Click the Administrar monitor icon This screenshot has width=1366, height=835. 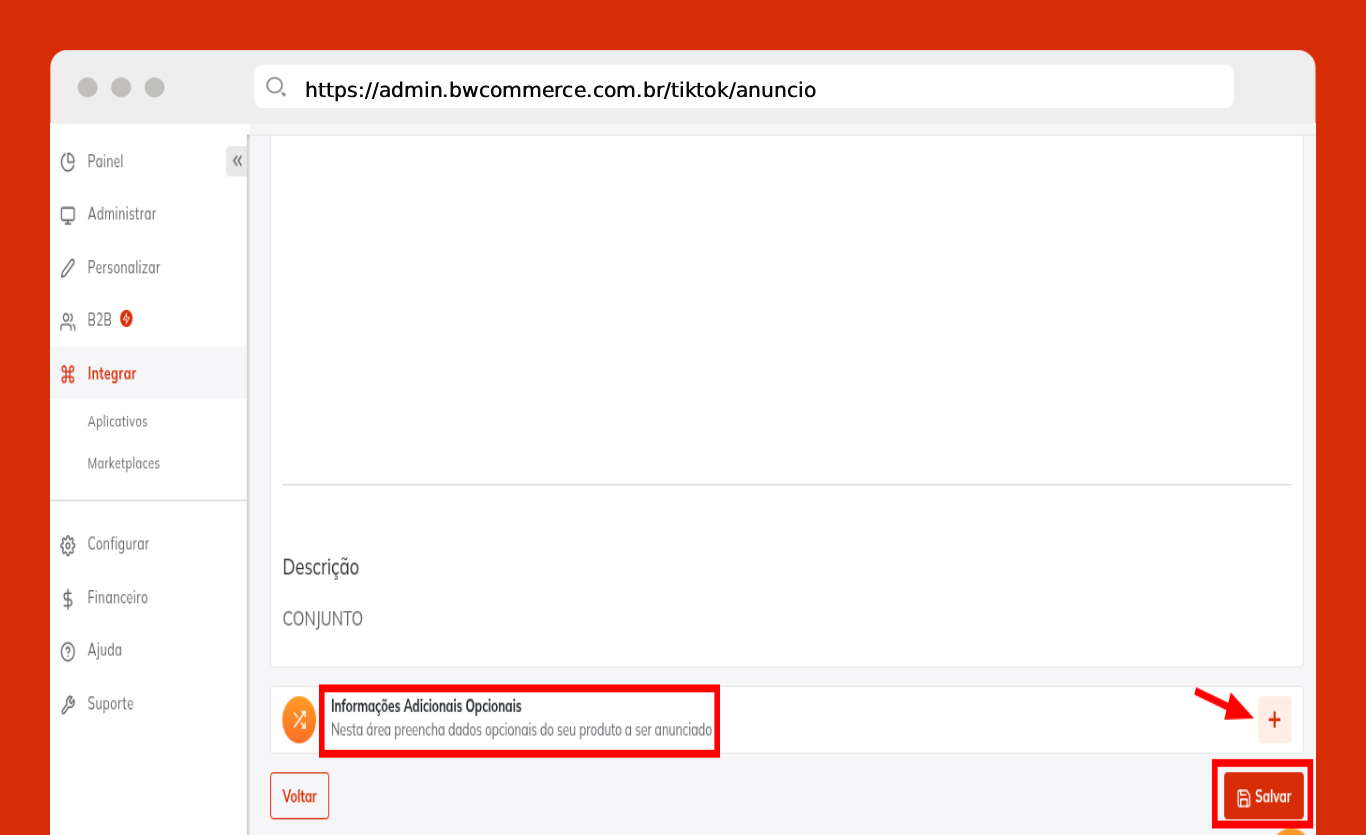(68, 215)
